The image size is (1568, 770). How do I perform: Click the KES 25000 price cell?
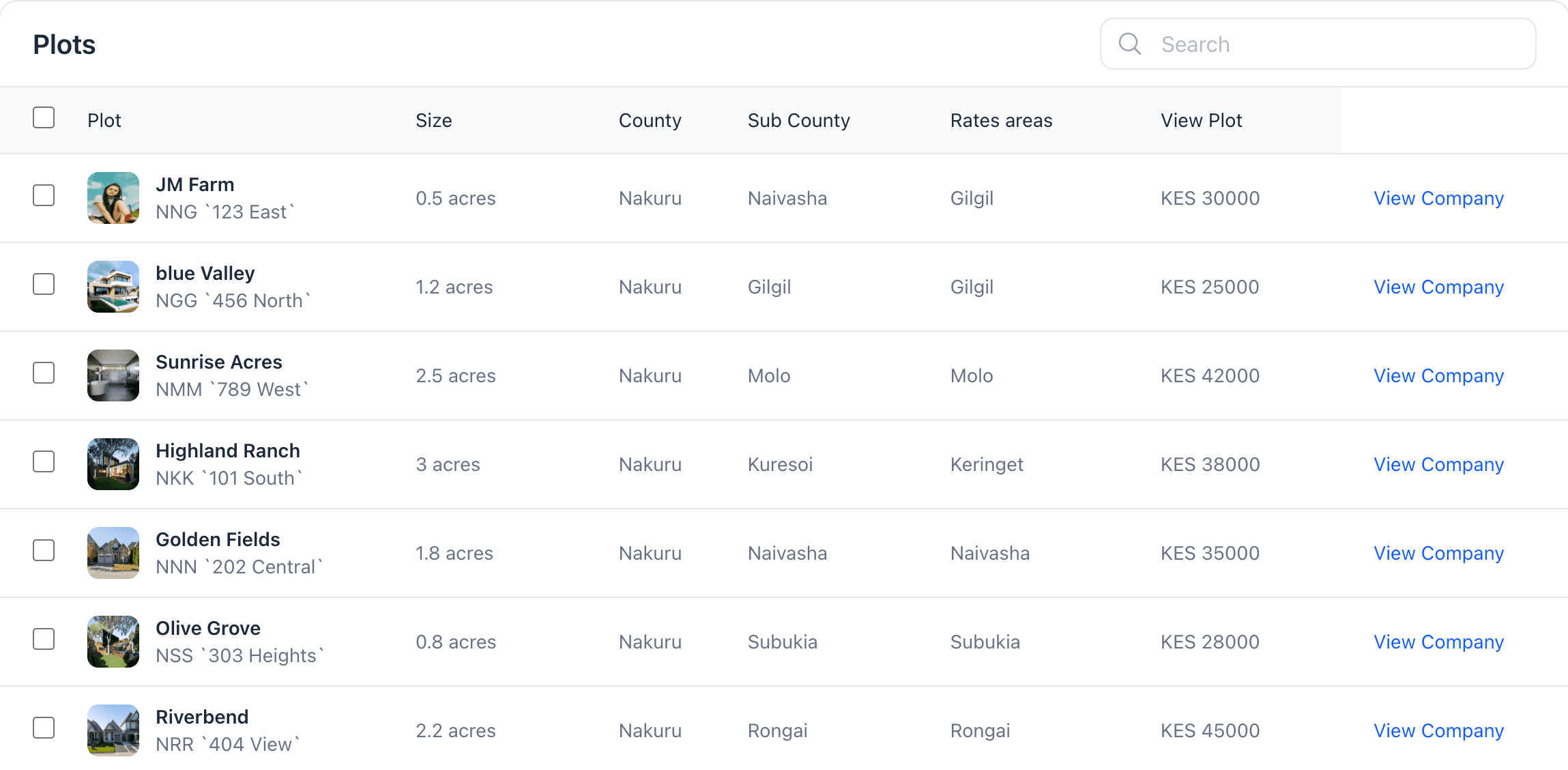pos(1210,287)
